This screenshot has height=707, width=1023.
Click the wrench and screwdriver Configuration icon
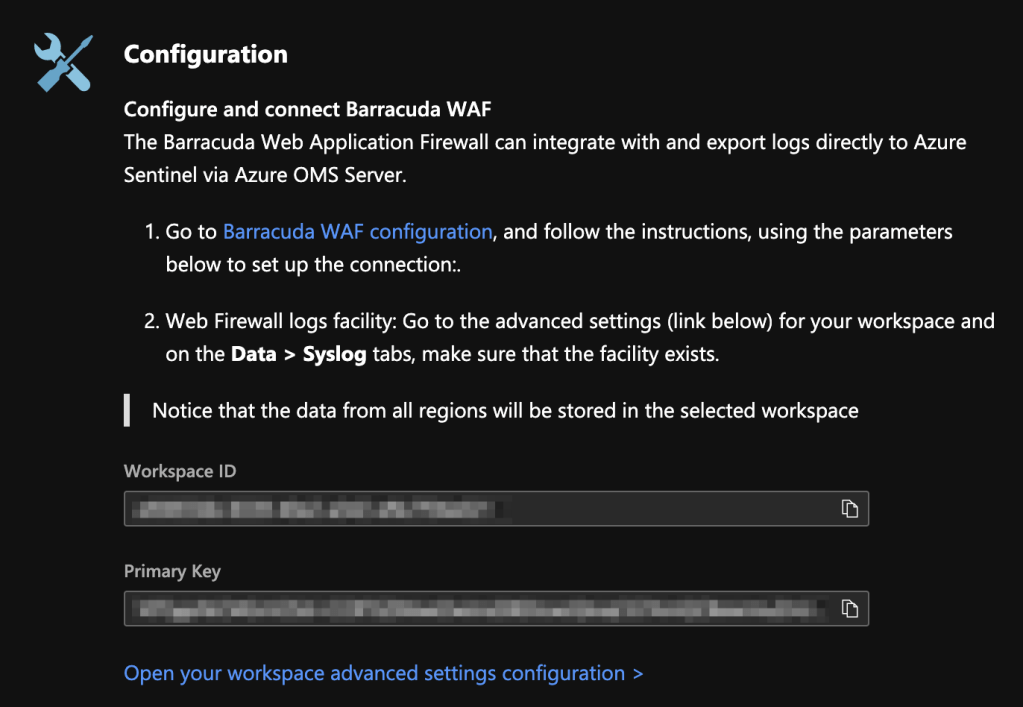[x=63, y=62]
